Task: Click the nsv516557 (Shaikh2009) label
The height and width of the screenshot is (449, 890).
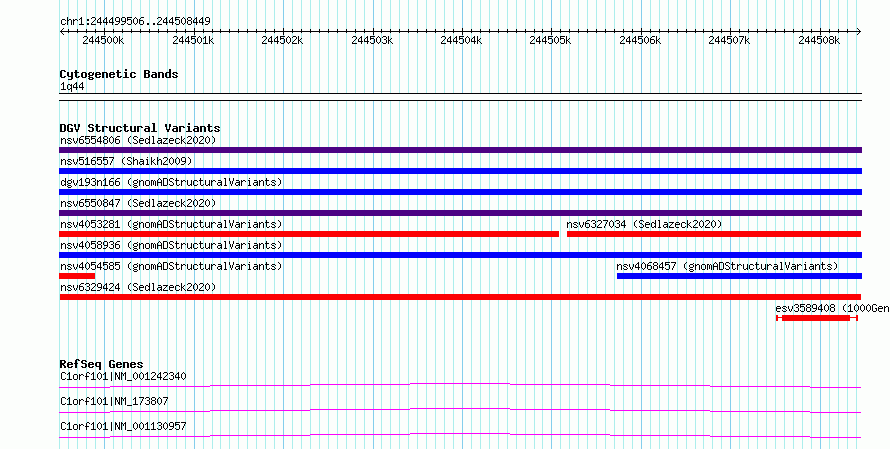Action: 126,161
